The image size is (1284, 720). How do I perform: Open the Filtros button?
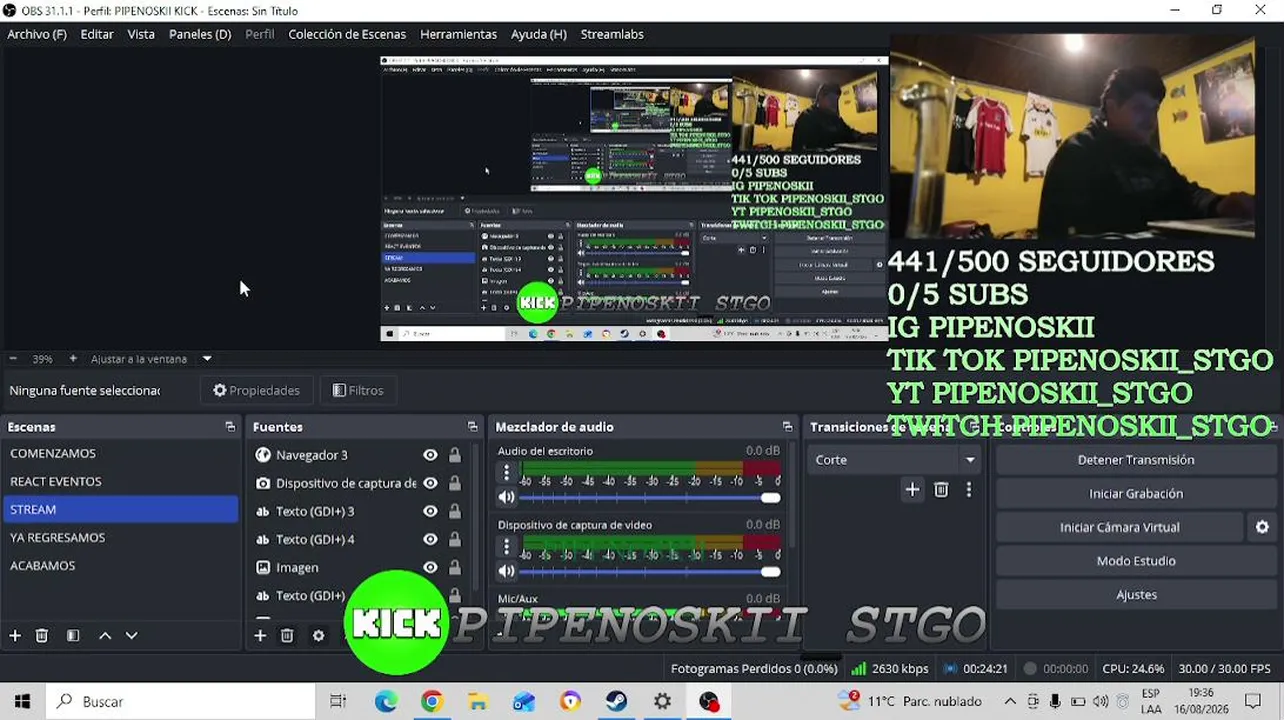click(358, 390)
